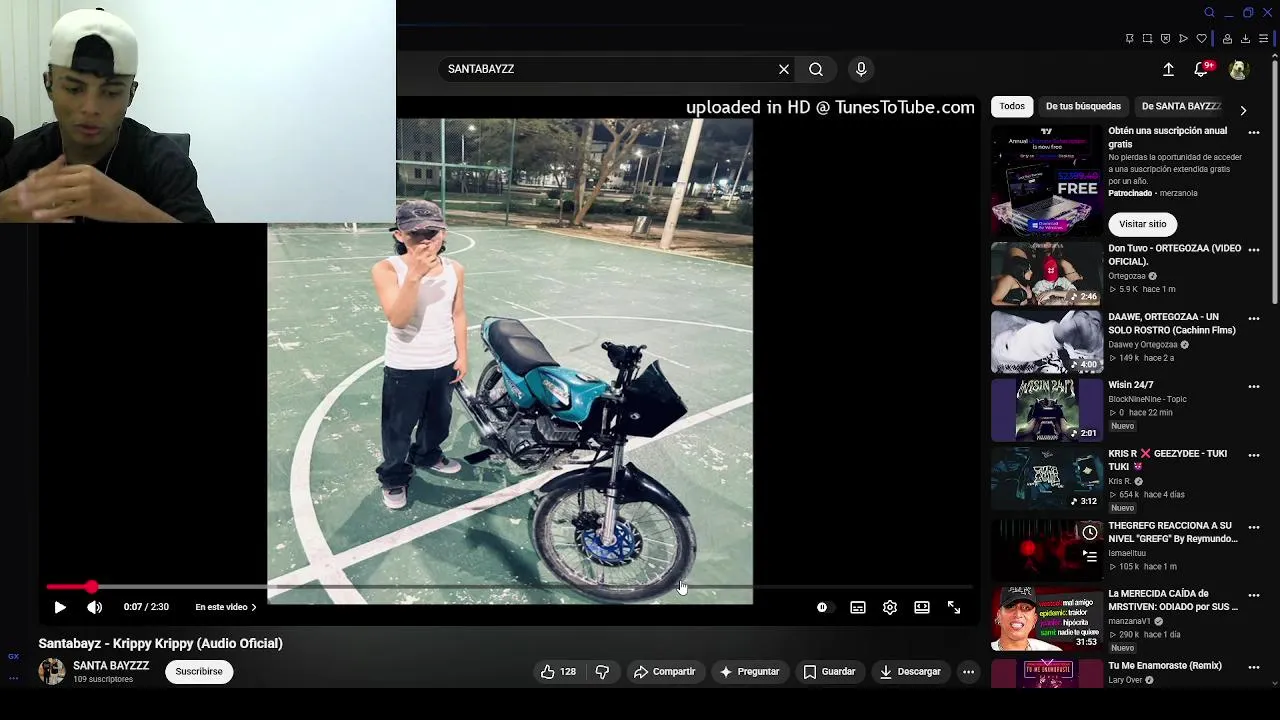Open options for the sponsored ad
The width and height of the screenshot is (1280, 720).
point(1254,133)
